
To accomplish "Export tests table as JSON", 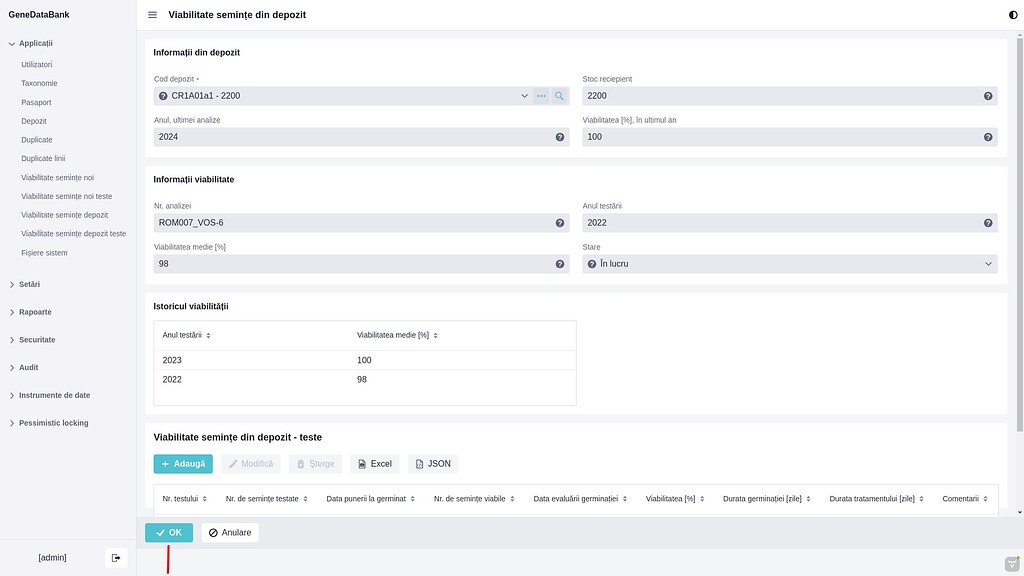I will click(x=433, y=464).
